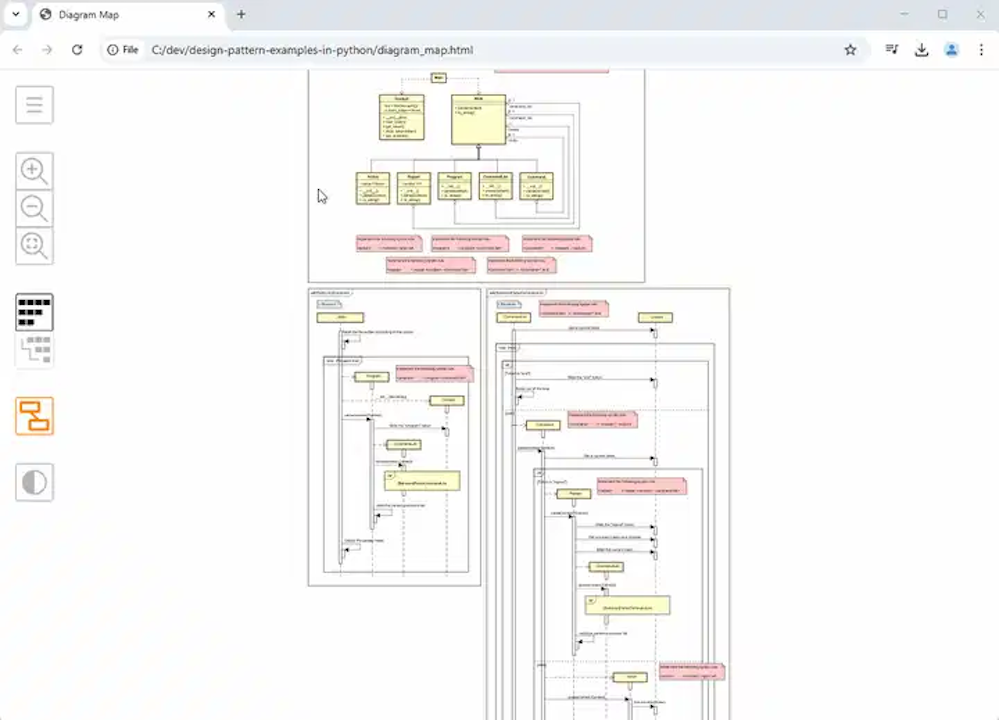The height and width of the screenshot is (720, 999).
Task: Click the Program lifeline box in left sequence diagram
Action: point(371,377)
